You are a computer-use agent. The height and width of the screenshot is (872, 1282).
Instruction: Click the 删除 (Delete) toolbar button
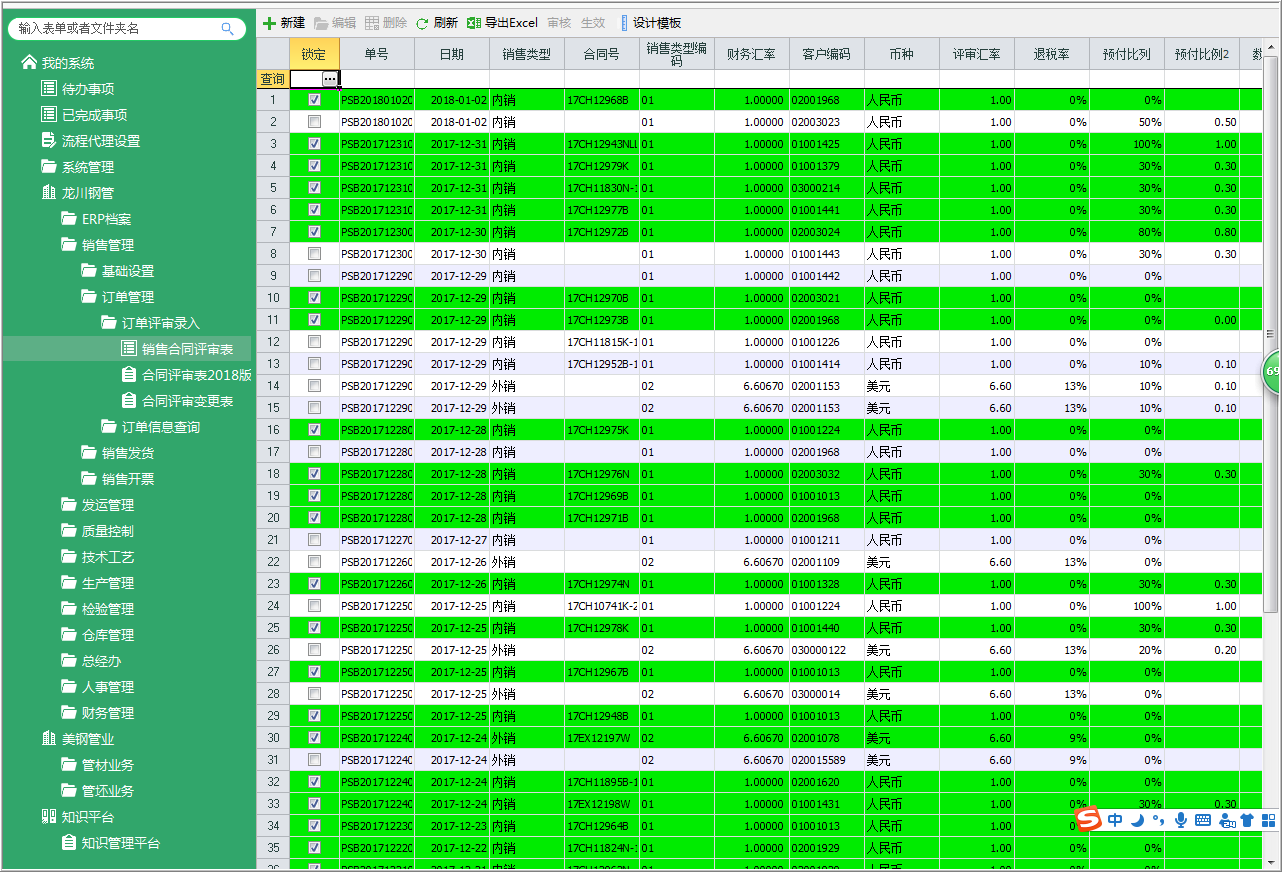pyautogui.click(x=386, y=22)
